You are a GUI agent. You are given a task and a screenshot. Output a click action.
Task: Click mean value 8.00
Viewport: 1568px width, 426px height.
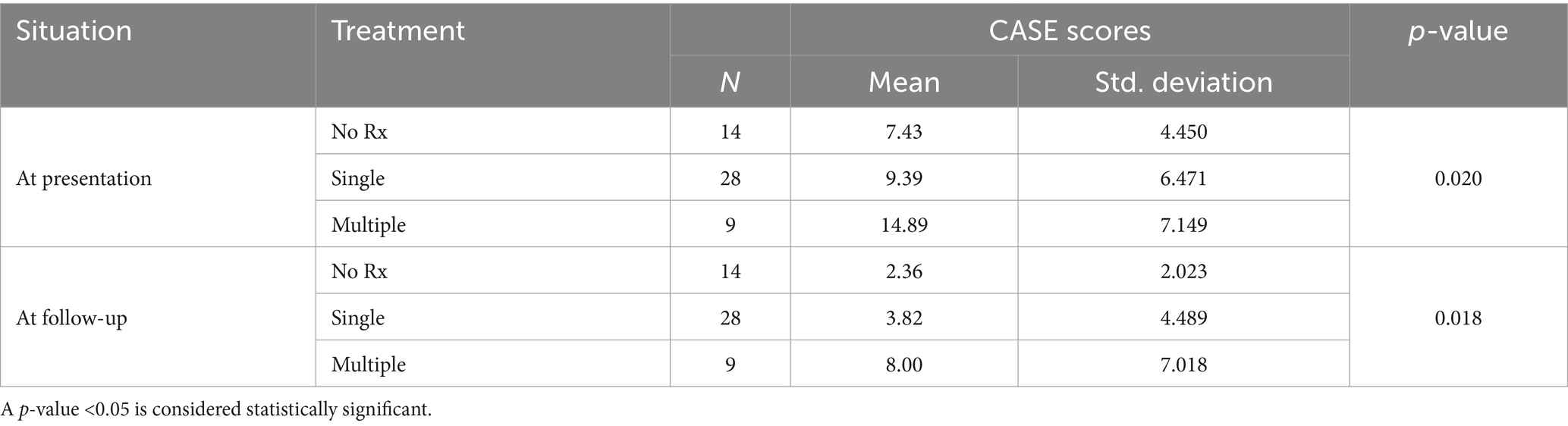pyautogui.click(x=904, y=365)
